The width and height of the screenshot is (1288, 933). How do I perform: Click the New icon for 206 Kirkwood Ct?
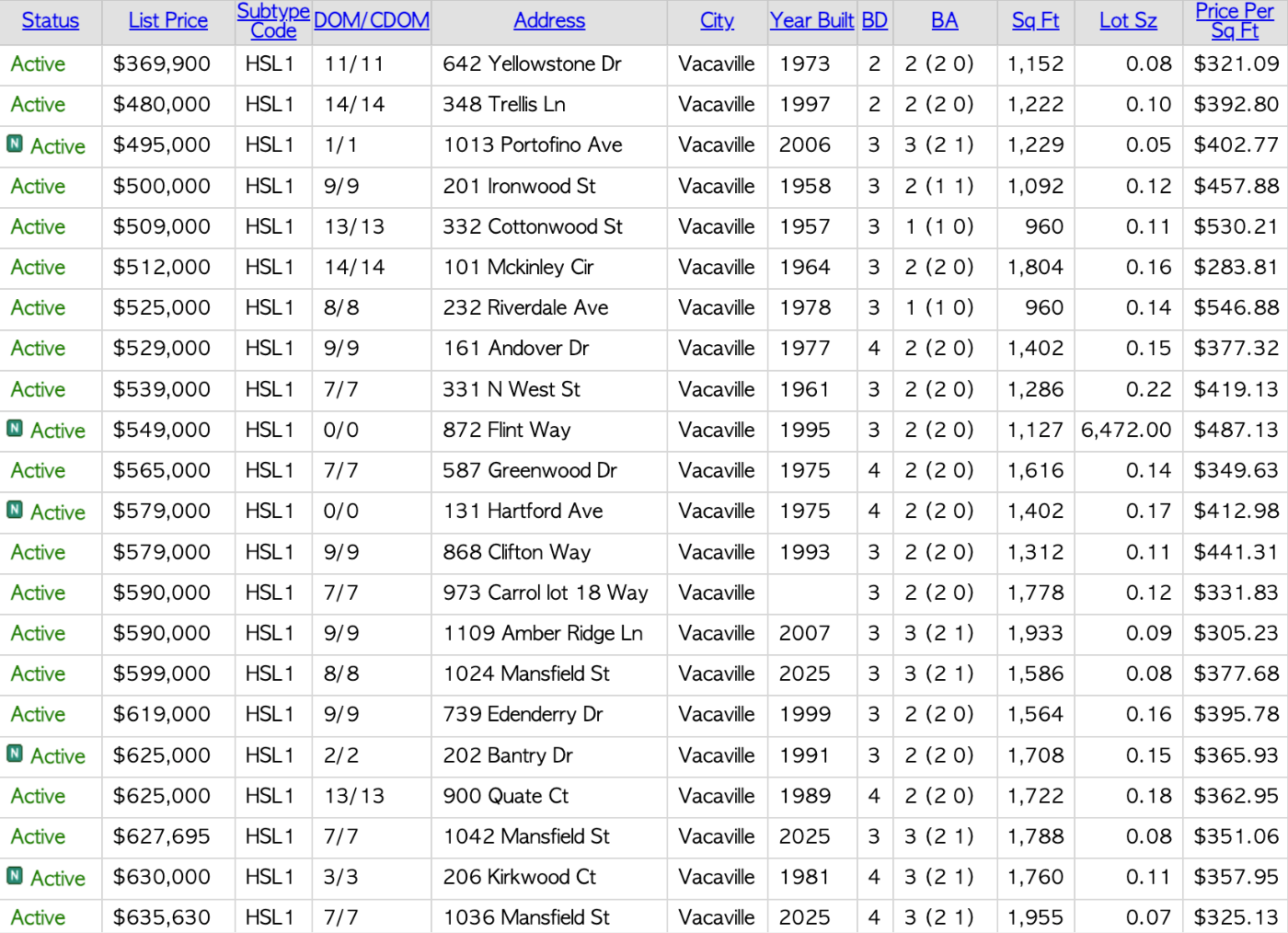tap(15, 875)
